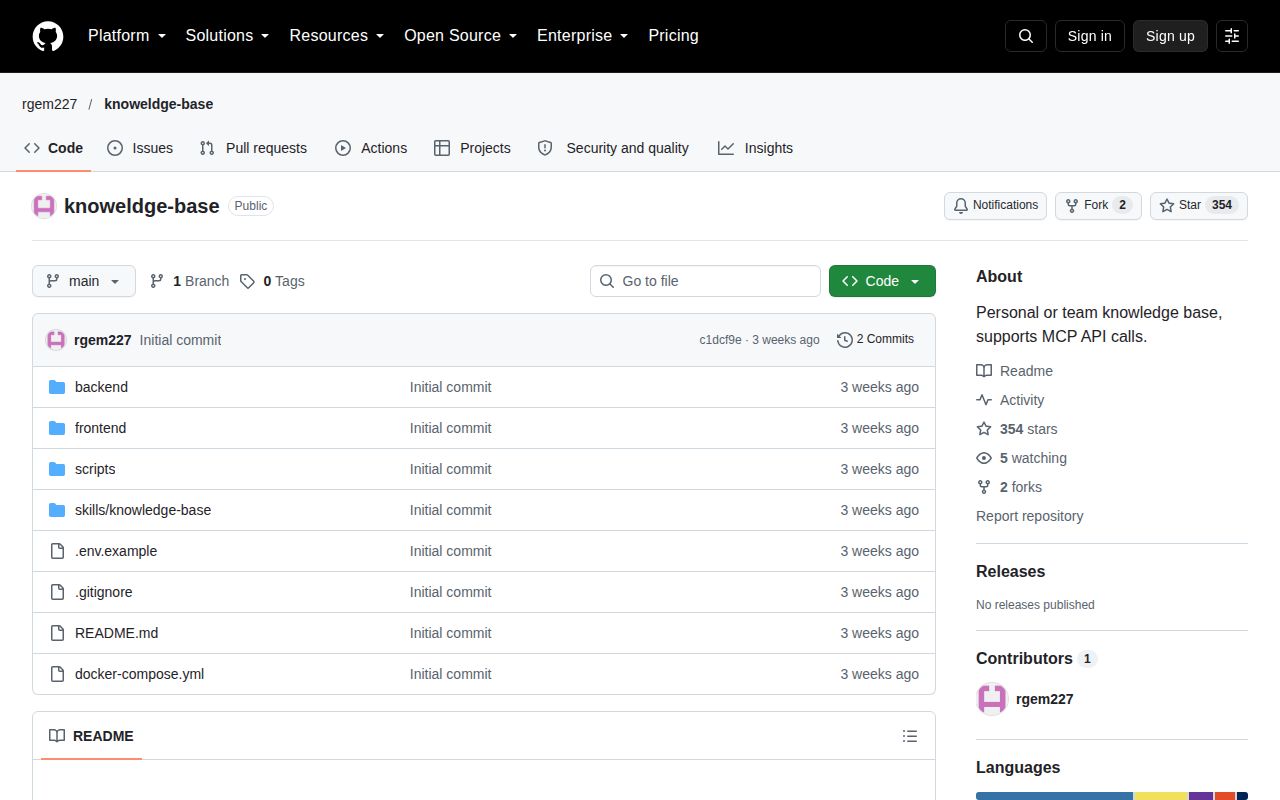This screenshot has width=1280, height=800.
Task: Click the rgem227 avatar under Contributors
Action: pyautogui.click(x=992, y=699)
